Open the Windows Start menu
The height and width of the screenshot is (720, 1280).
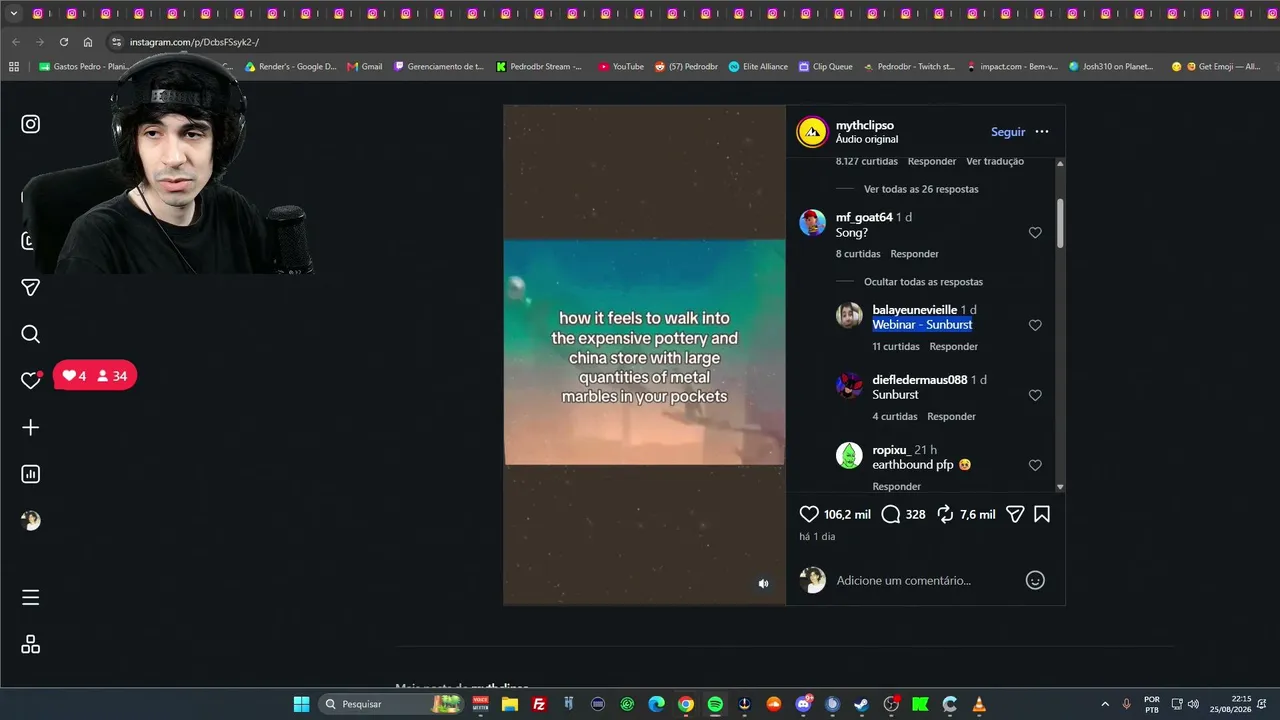301,704
